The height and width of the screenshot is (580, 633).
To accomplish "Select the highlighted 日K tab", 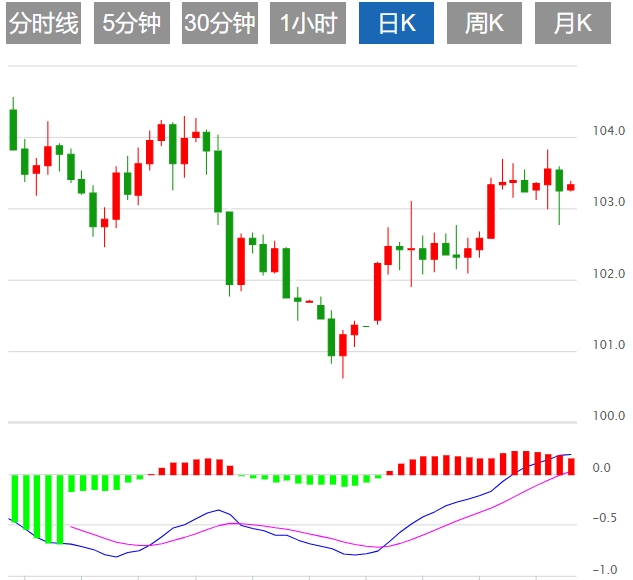I will click(395, 24).
